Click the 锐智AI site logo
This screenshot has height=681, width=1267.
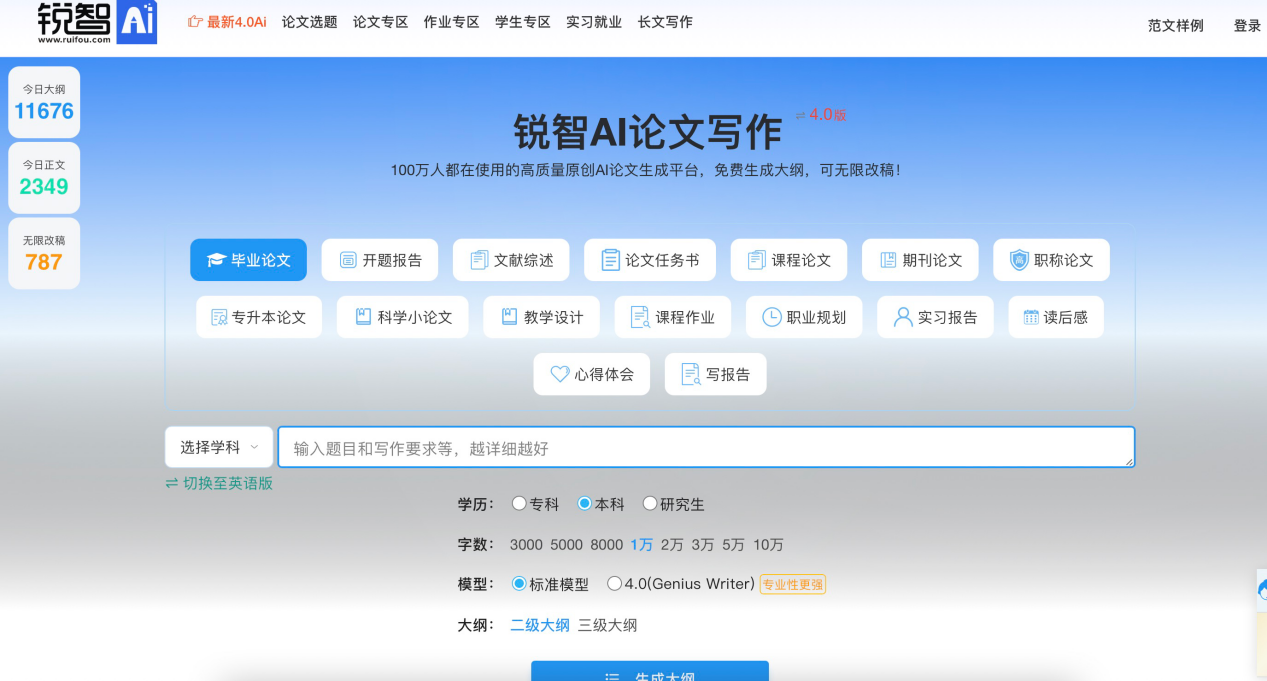97,22
